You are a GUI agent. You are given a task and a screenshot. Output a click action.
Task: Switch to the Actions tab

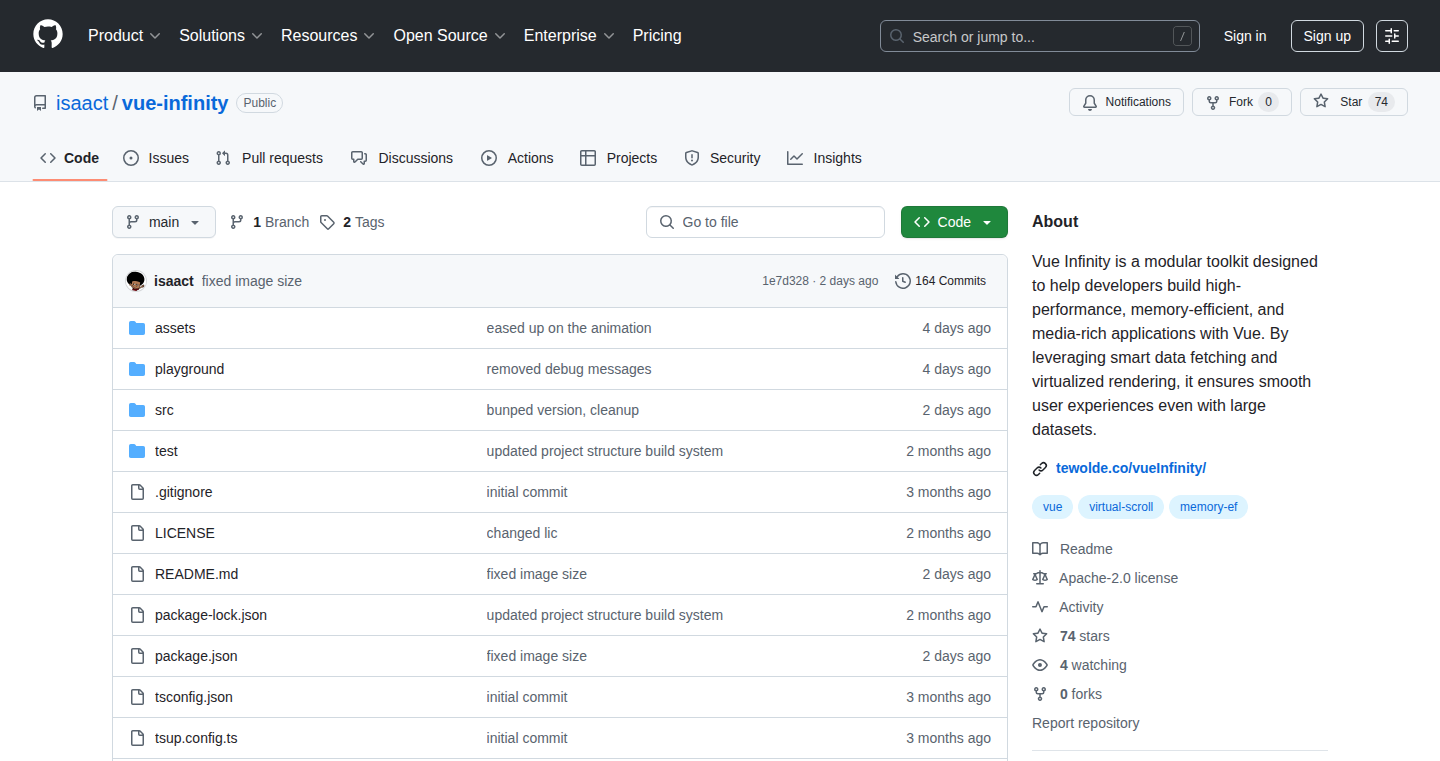point(517,158)
